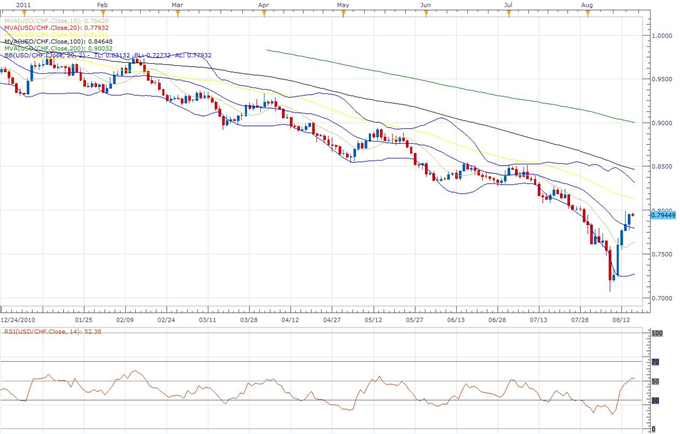The image size is (680, 434).
Task: Click the Apr month marker triangle
Action: pyautogui.click(x=264, y=13)
